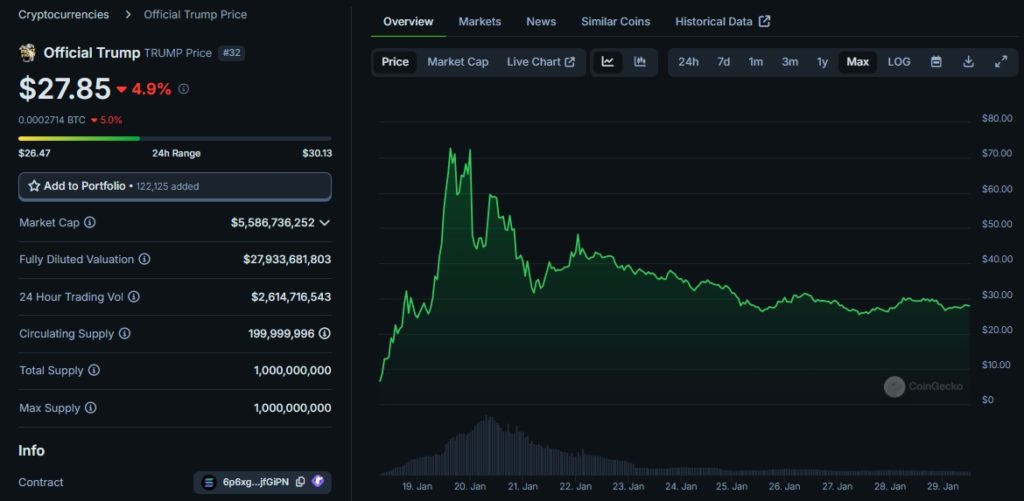Click the $2,614,716,543 trading volume value
This screenshot has width=1024, height=501.
[291, 297]
